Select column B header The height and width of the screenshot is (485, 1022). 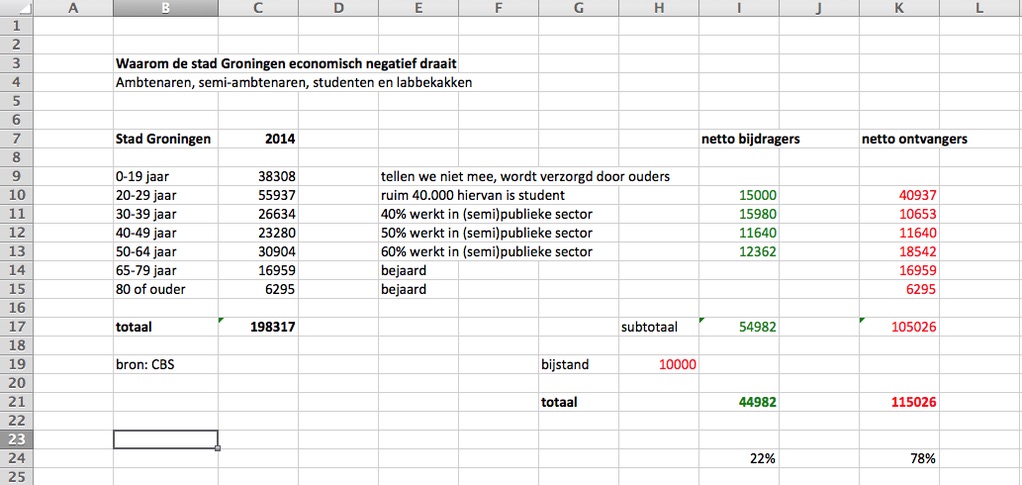pyautogui.click(x=165, y=8)
